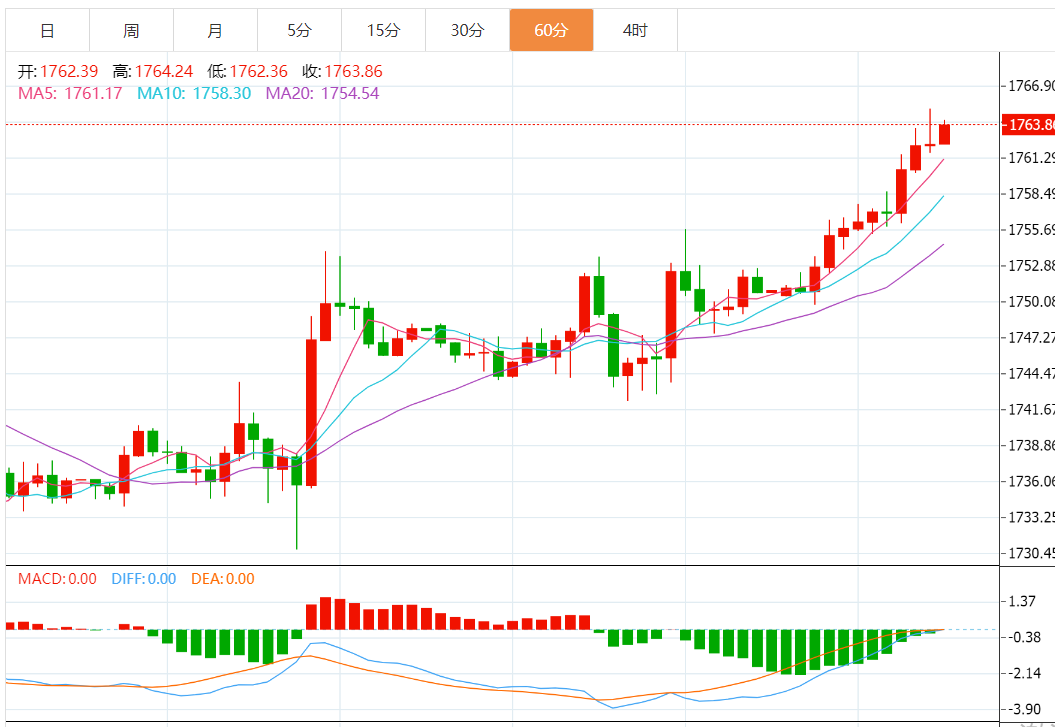The image size is (1055, 727).
Task: Click the 1761.29 price axis label
Action: tap(1031, 158)
